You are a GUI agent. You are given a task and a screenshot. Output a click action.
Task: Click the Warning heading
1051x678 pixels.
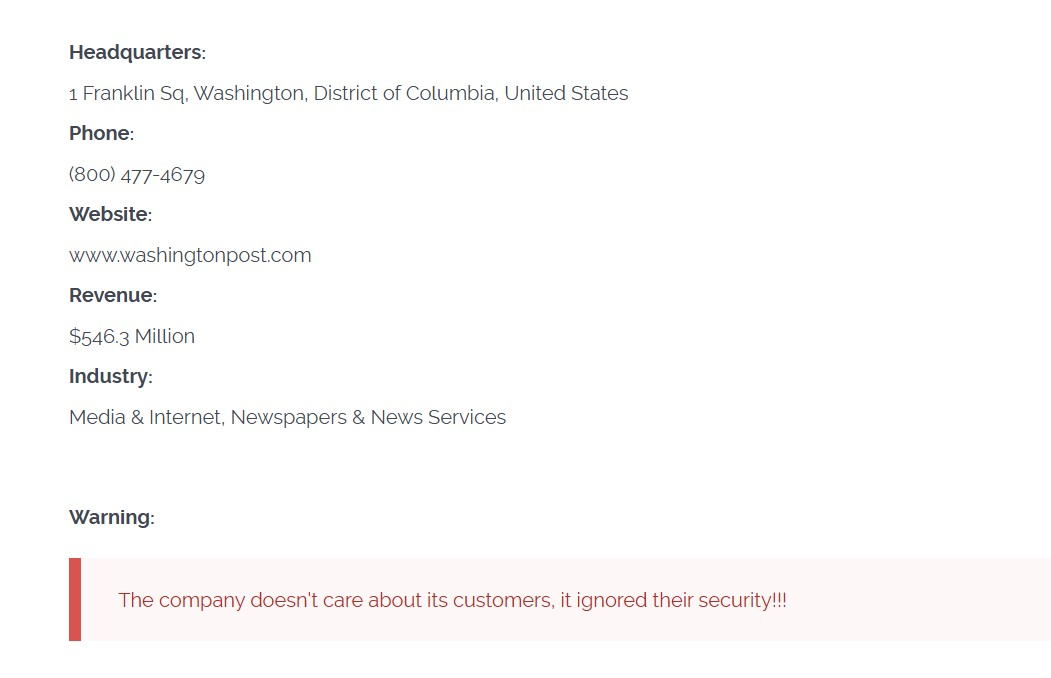click(110, 518)
